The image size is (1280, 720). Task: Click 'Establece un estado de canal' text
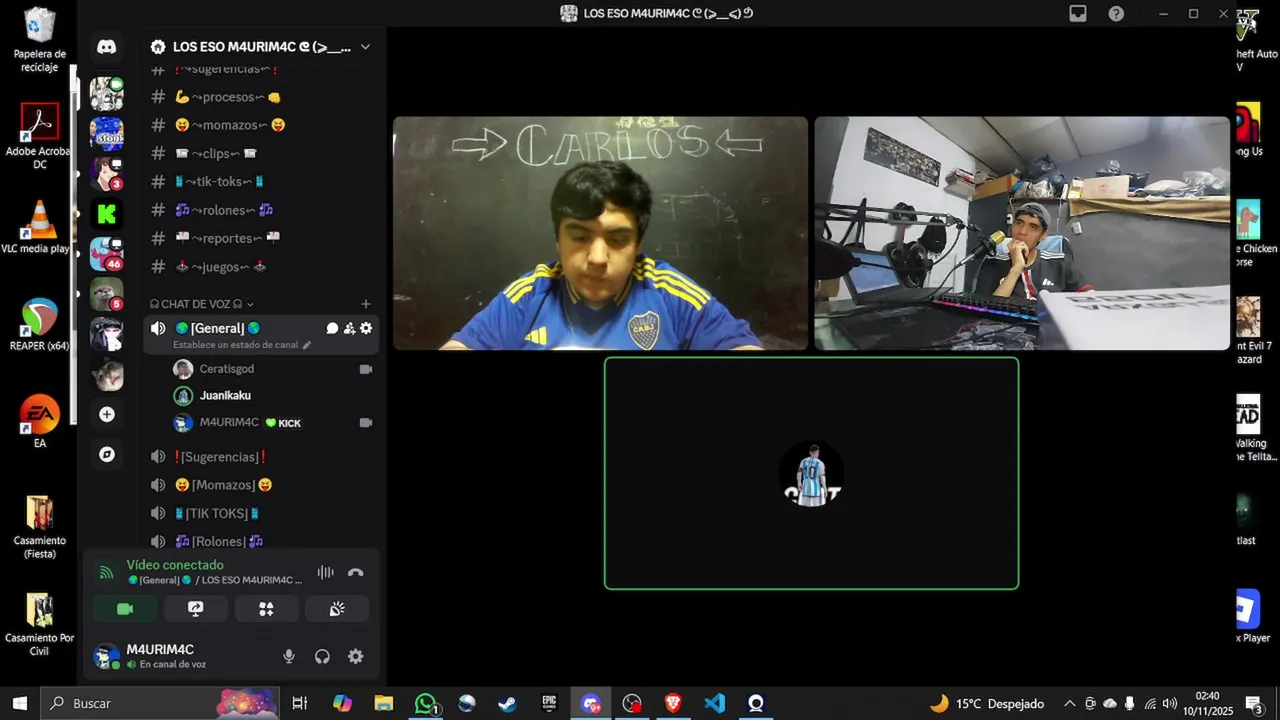tap(236, 345)
